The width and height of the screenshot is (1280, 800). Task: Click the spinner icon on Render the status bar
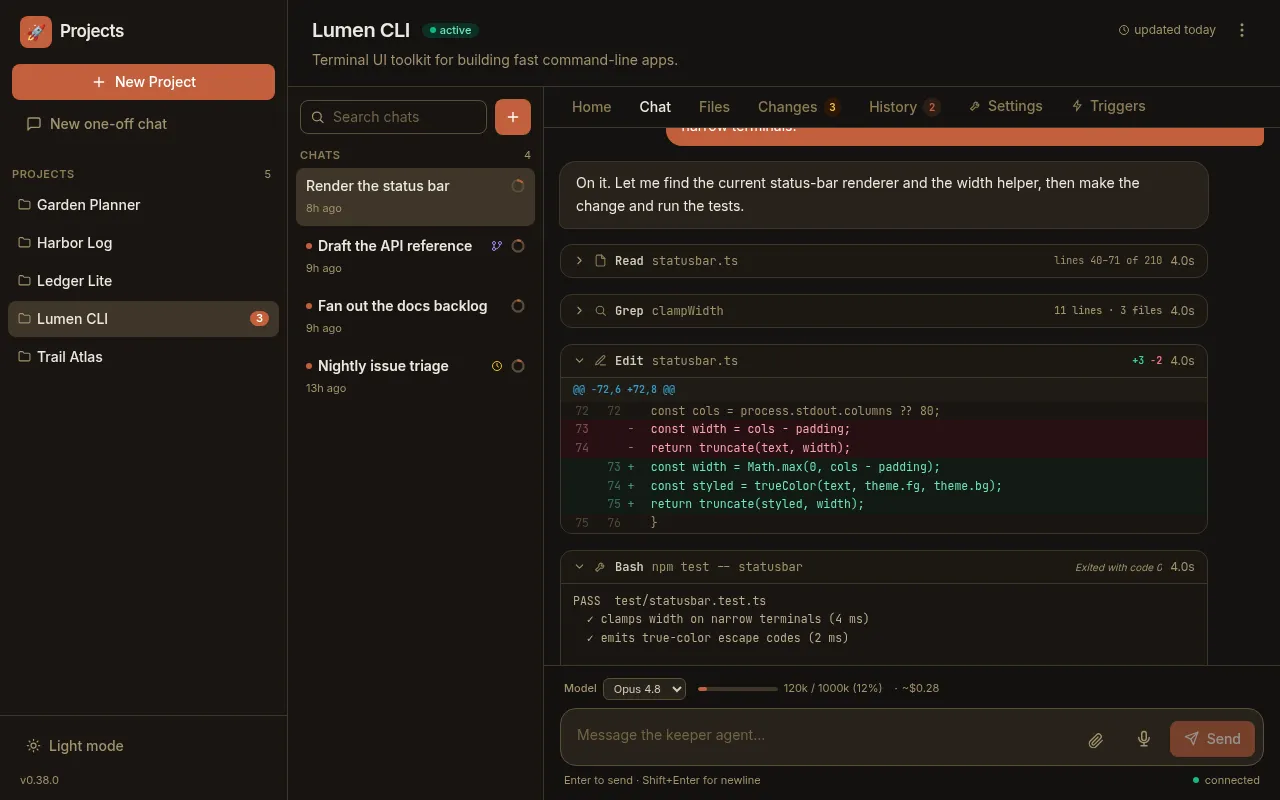click(518, 186)
